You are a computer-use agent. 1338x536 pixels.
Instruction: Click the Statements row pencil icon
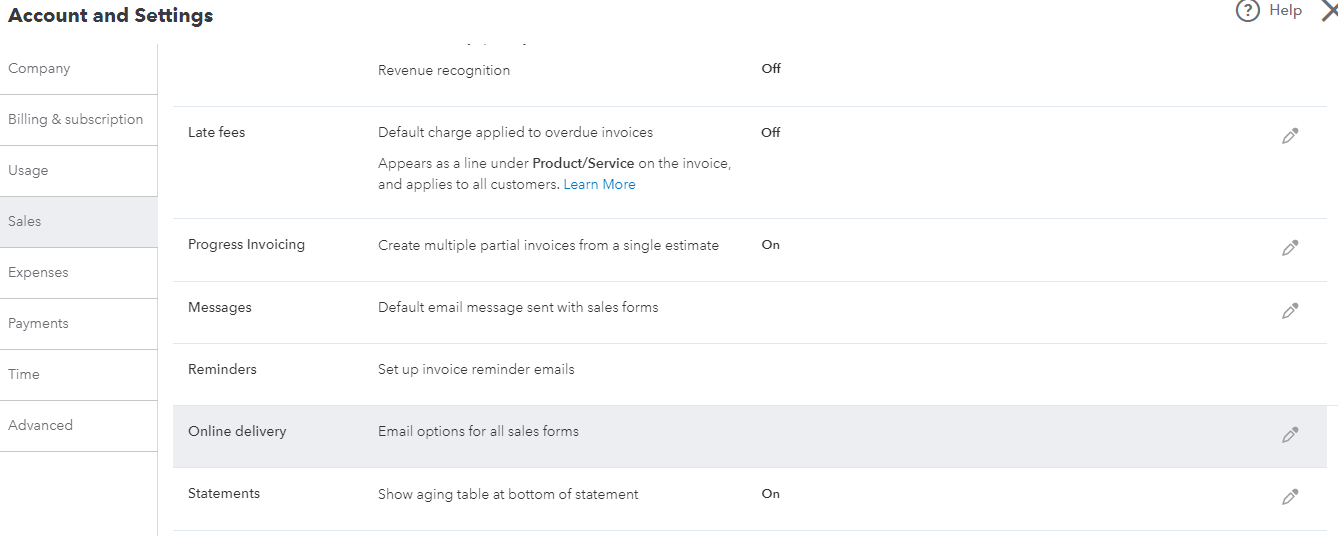click(1290, 497)
